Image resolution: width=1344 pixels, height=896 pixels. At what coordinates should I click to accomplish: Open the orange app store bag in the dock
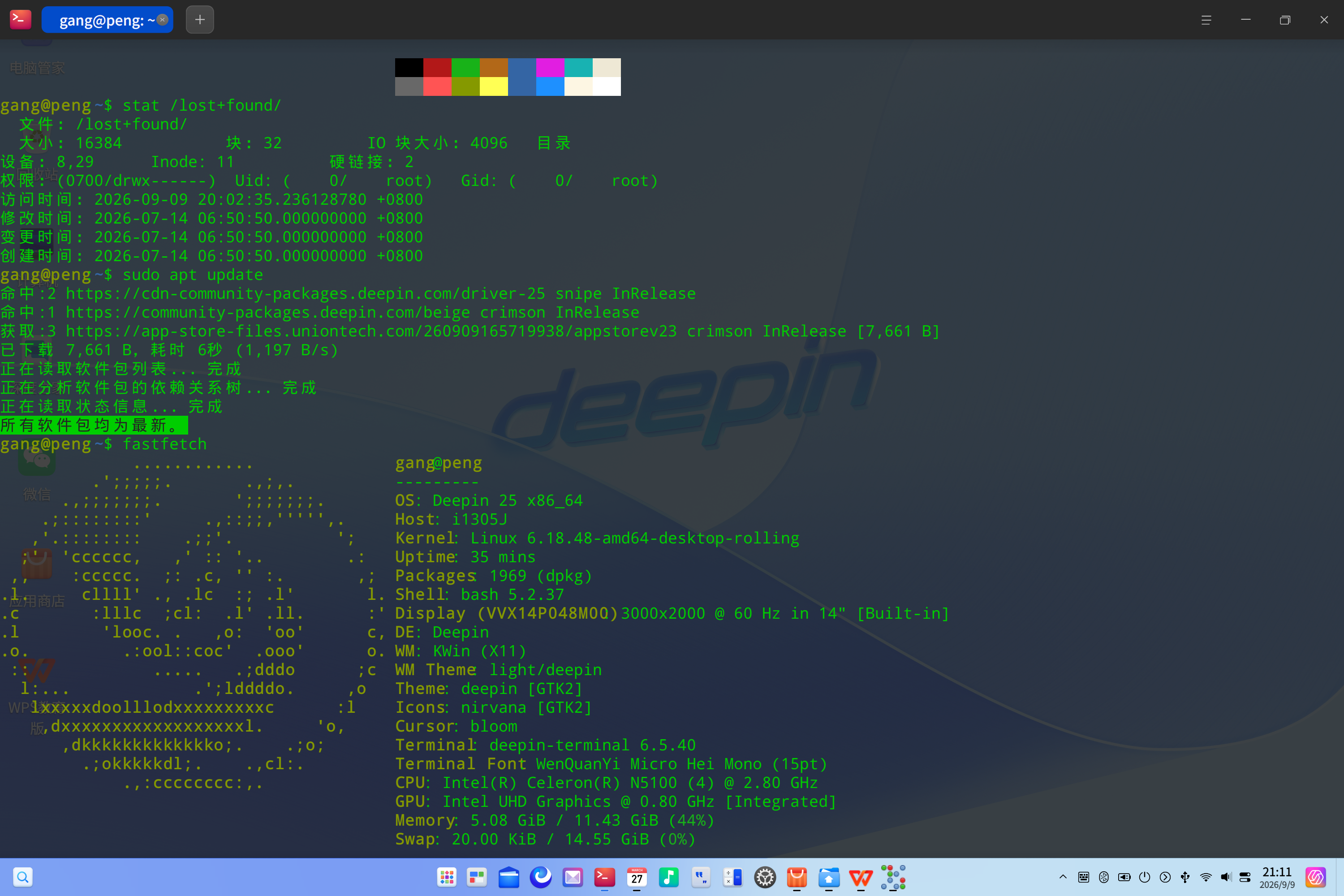pos(797,877)
